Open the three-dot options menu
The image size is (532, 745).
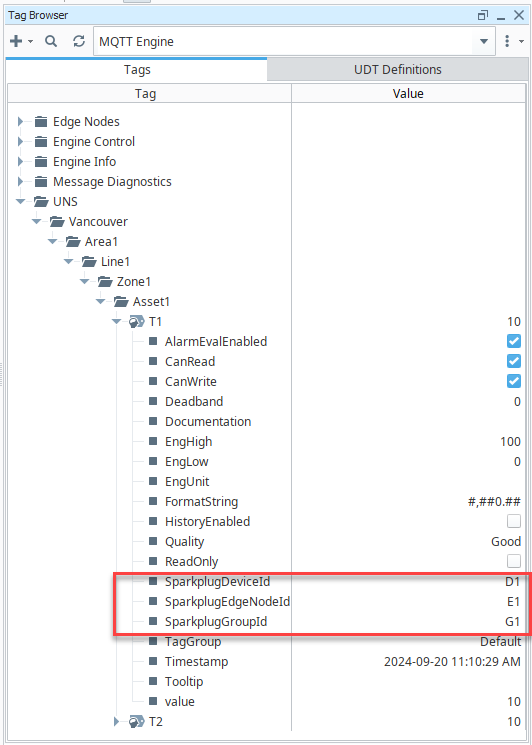pyautogui.click(x=507, y=41)
